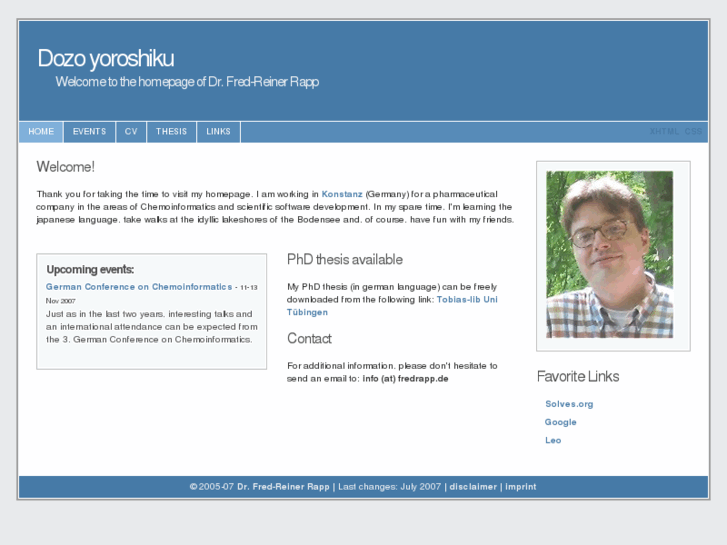
Task: Go to the EVENTS tab
Action: coord(89,132)
